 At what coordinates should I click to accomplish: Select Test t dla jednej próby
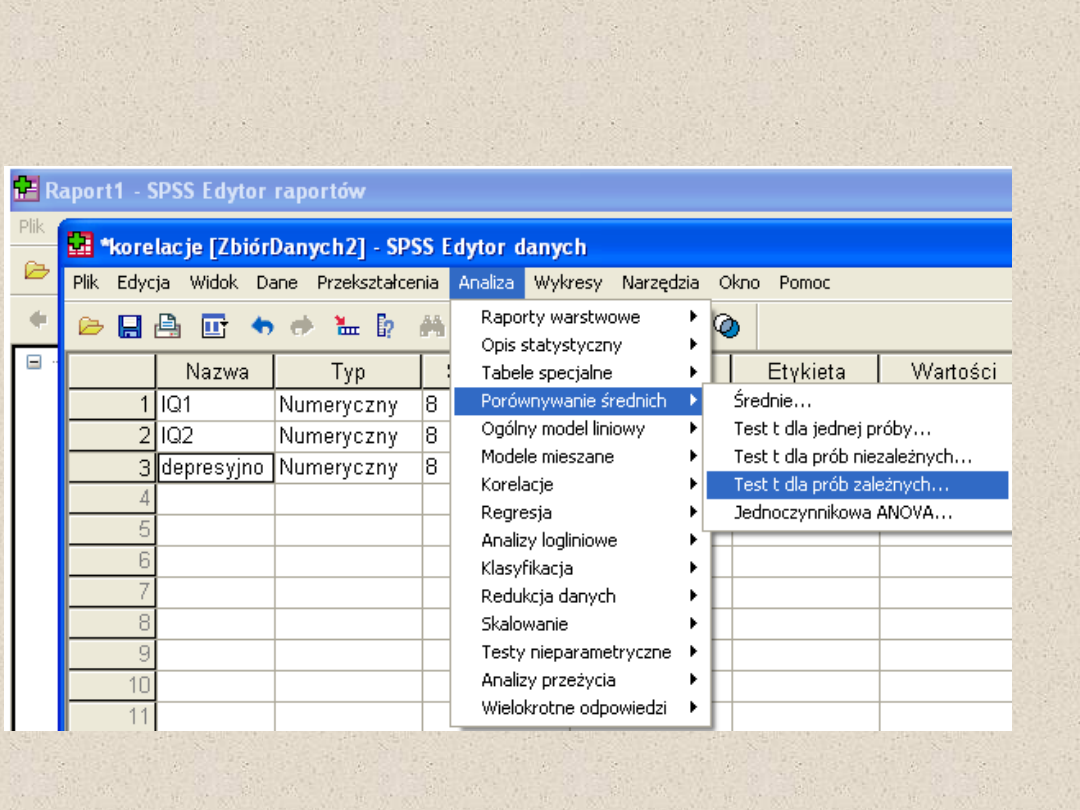click(832, 429)
